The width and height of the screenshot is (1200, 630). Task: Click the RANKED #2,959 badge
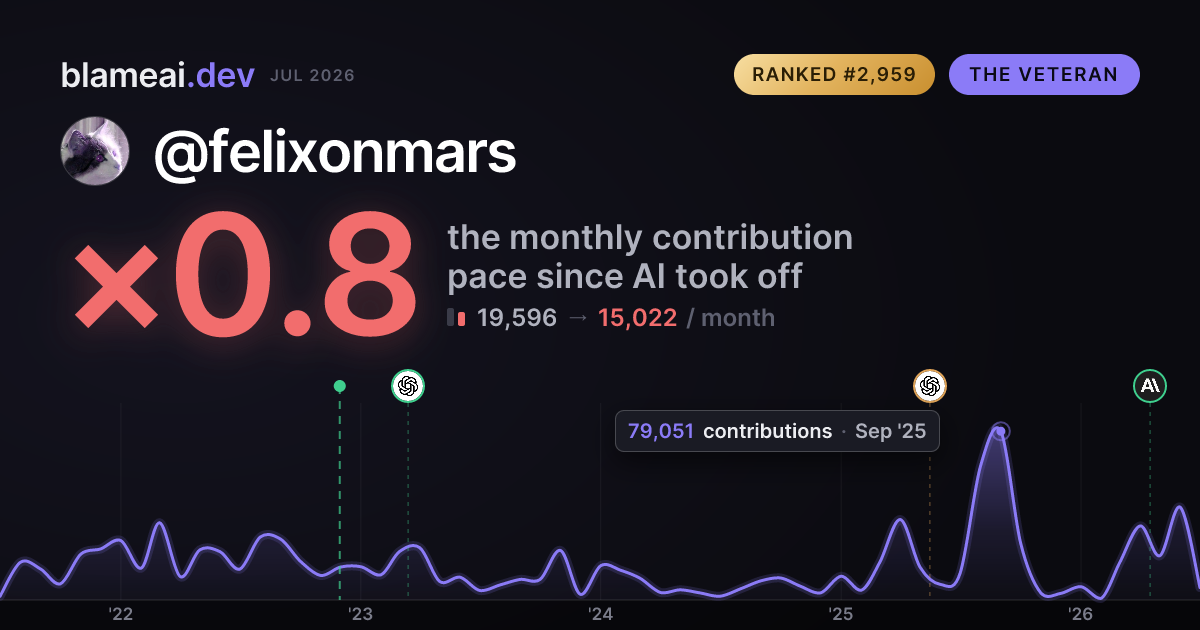tap(834, 75)
